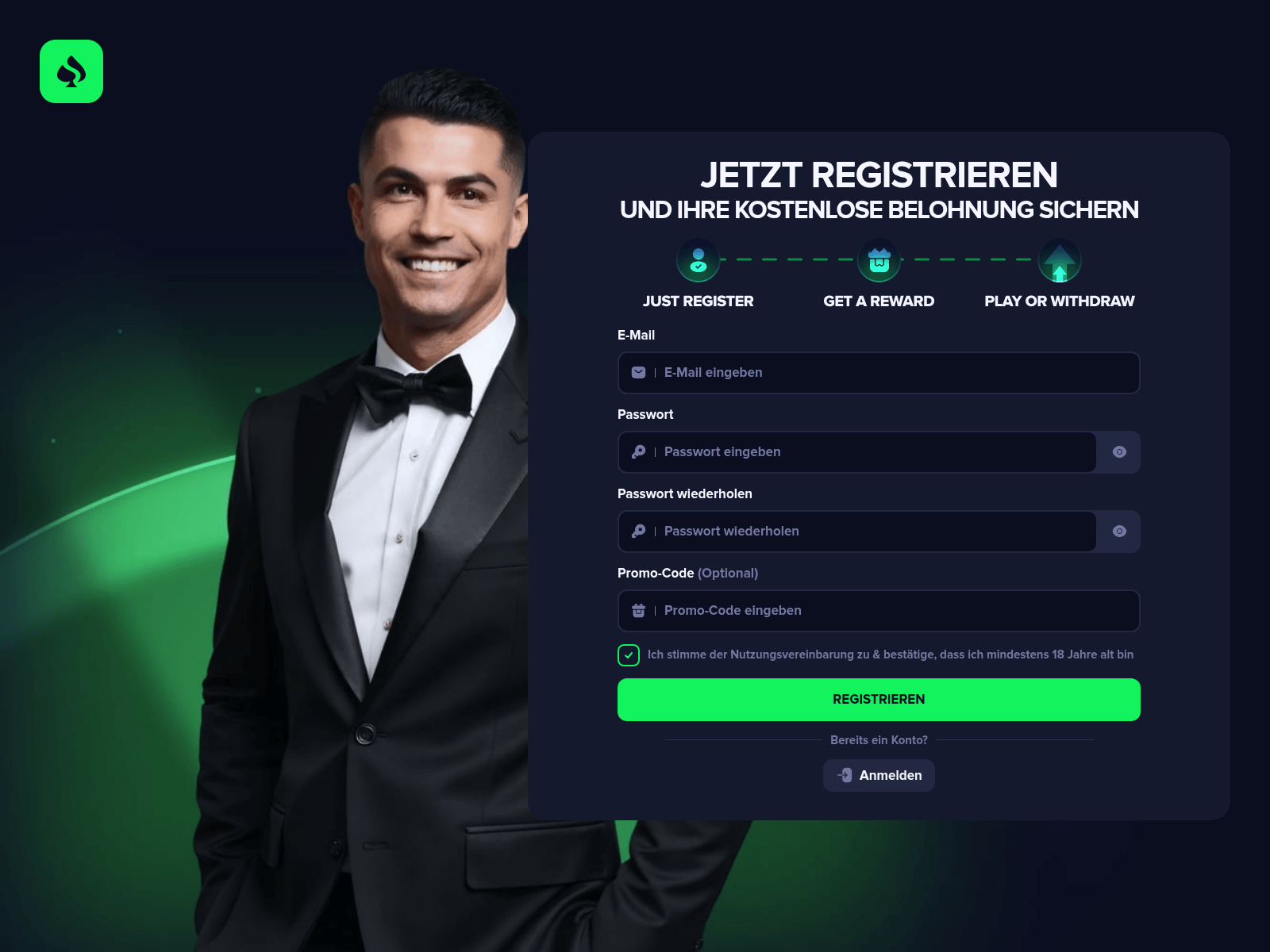The image size is (1270, 952).
Task: Uncheck the Nutzungsvereinbarung agreement checkbox
Action: [x=629, y=655]
